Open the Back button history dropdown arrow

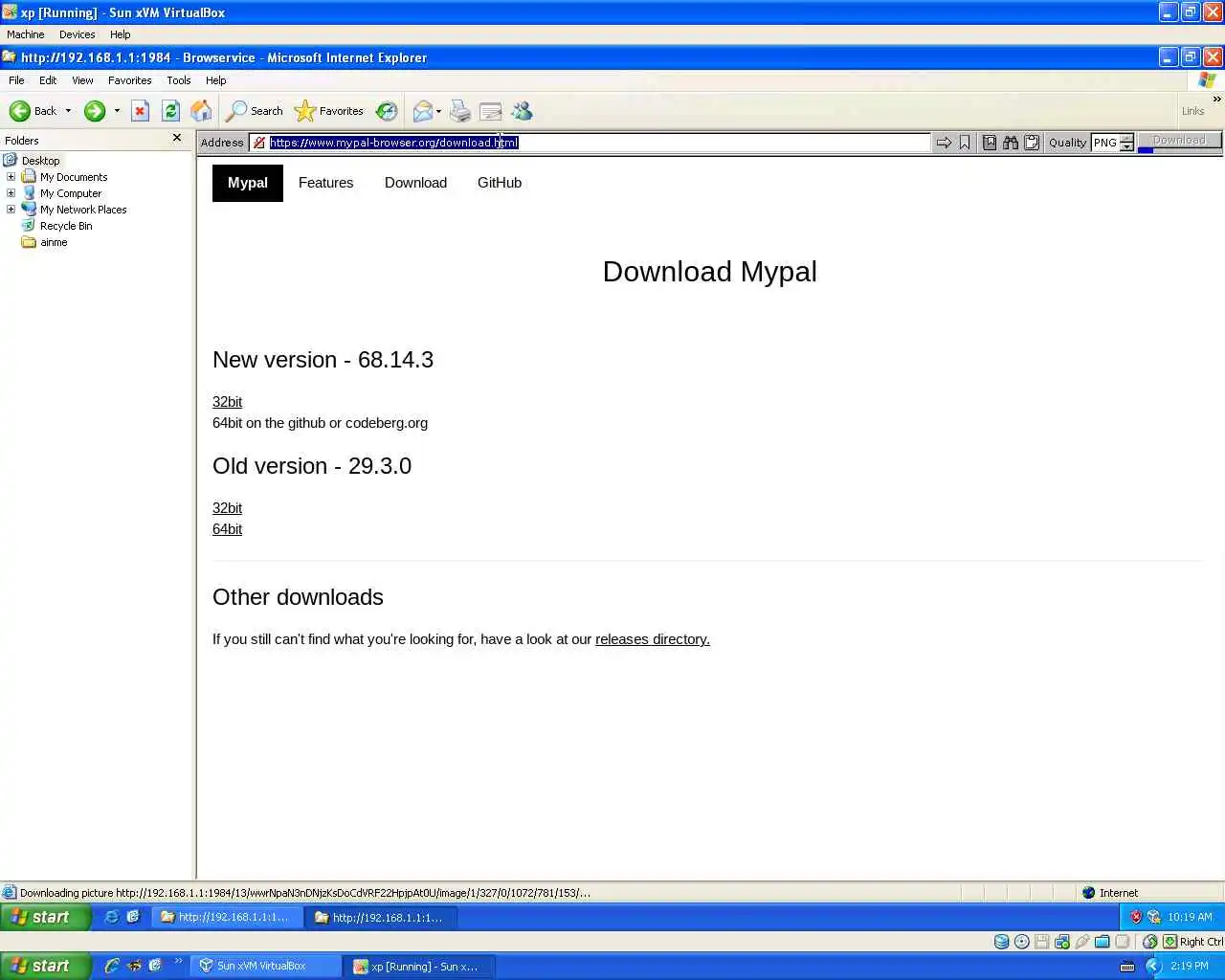click(68, 111)
